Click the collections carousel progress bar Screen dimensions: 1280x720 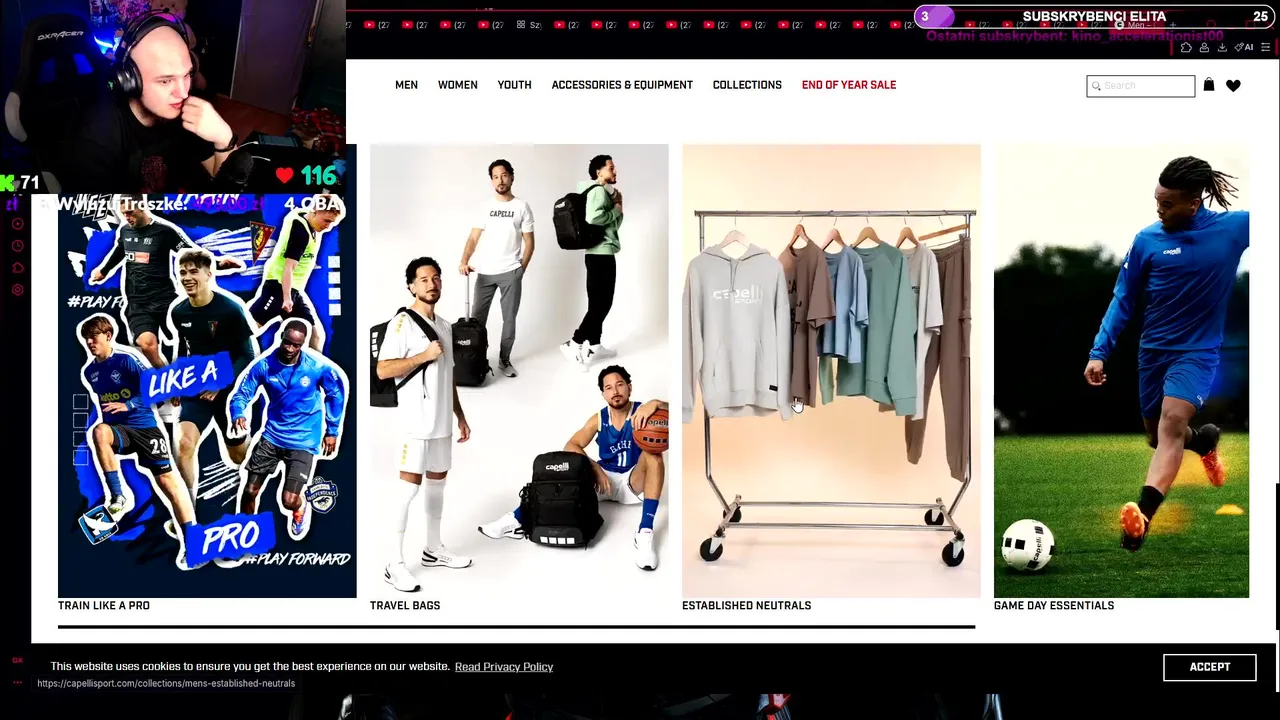pos(516,627)
